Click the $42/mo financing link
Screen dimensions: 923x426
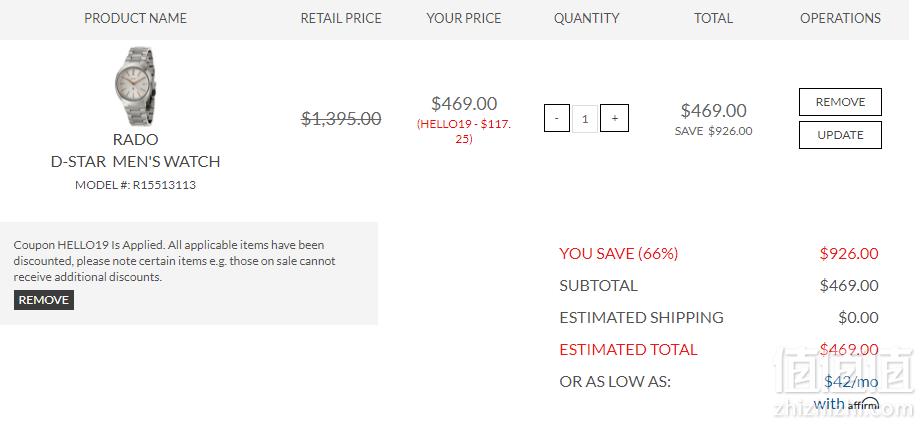point(851,382)
